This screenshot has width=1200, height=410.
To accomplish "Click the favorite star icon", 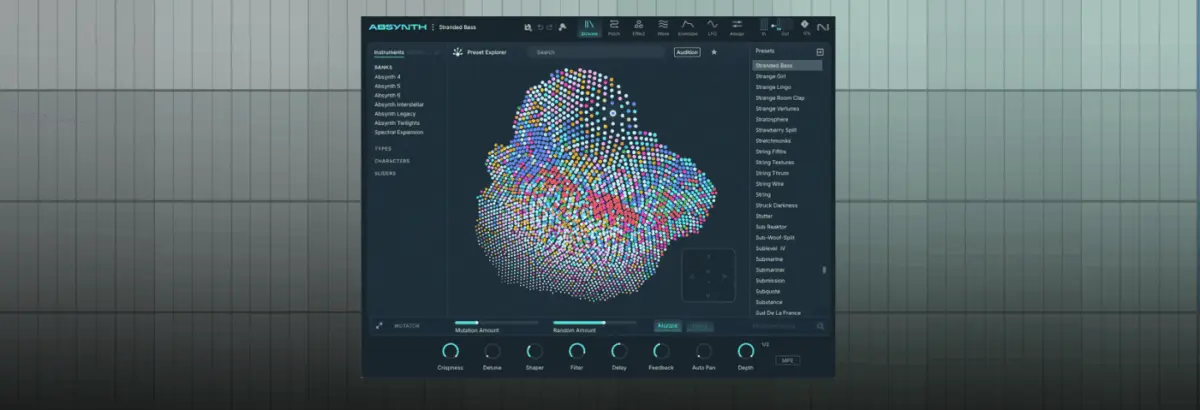I will 714,52.
